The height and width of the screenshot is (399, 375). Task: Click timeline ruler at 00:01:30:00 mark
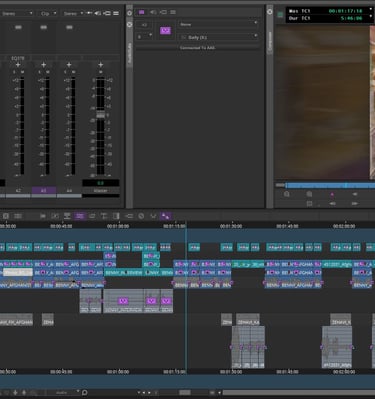(x=231, y=226)
